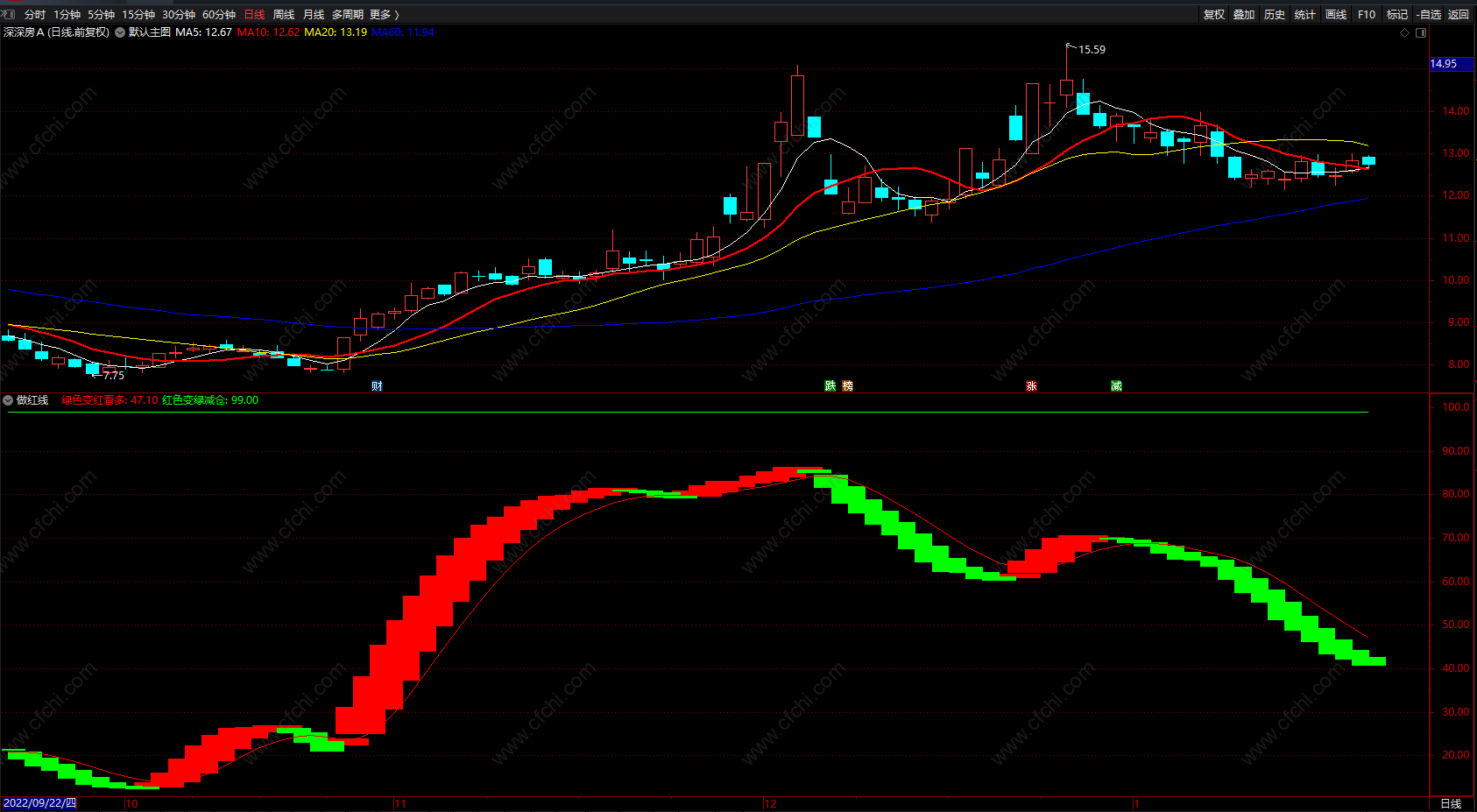Click the 跌 event marker under the chart
The height and width of the screenshot is (812, 1477).
point(830,385)
